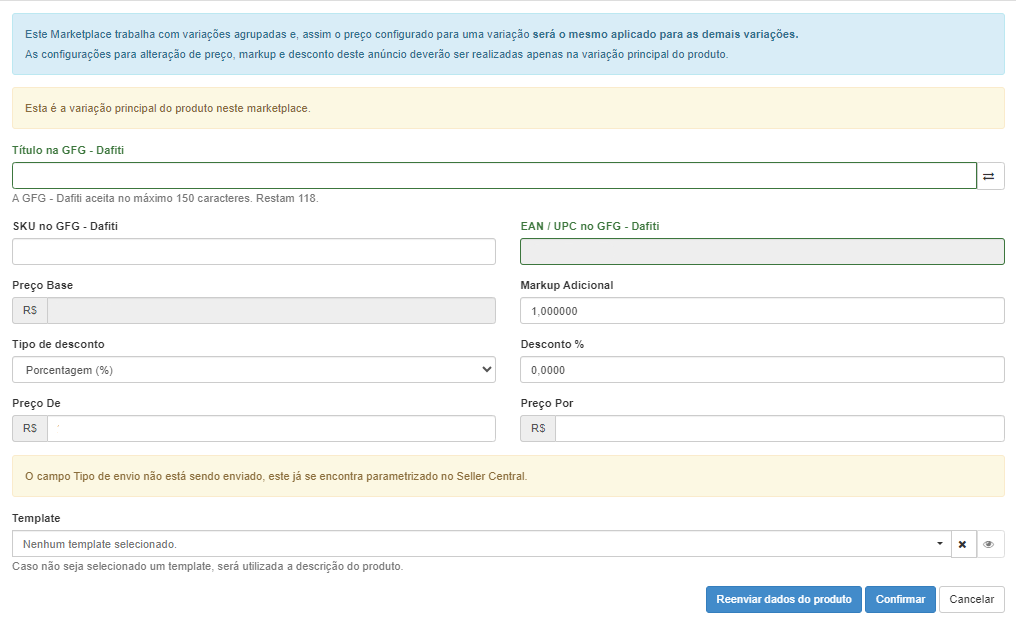Click the template description fallback hint text
The image size is (1016, 623).
(x=207, y=566)
